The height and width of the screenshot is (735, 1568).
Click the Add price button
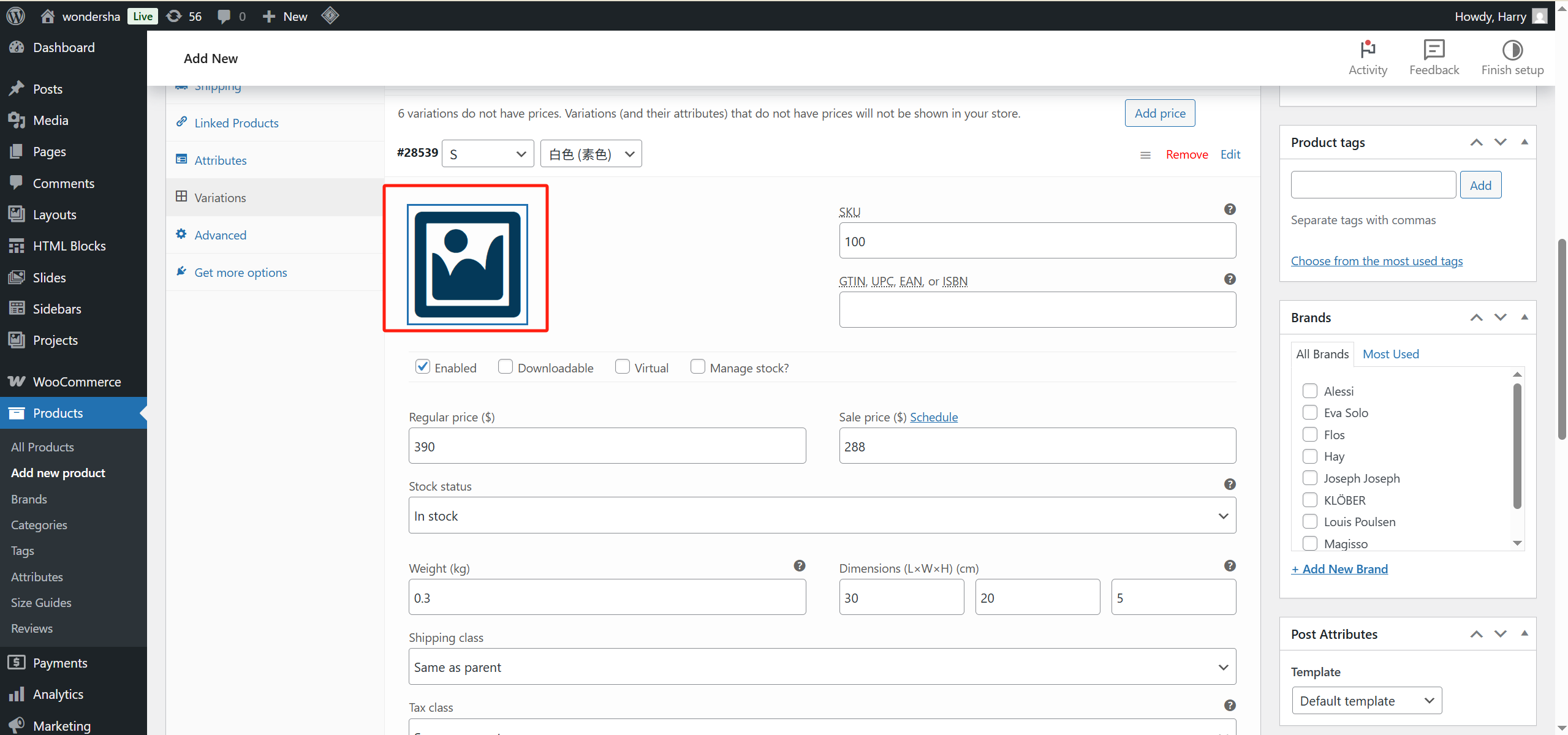coord(1159,113)
